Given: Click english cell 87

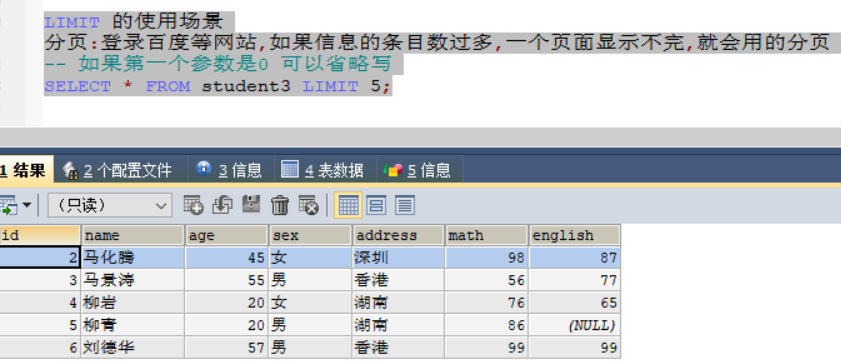Looking at the screenshot, I should click(x=574, y=258).
